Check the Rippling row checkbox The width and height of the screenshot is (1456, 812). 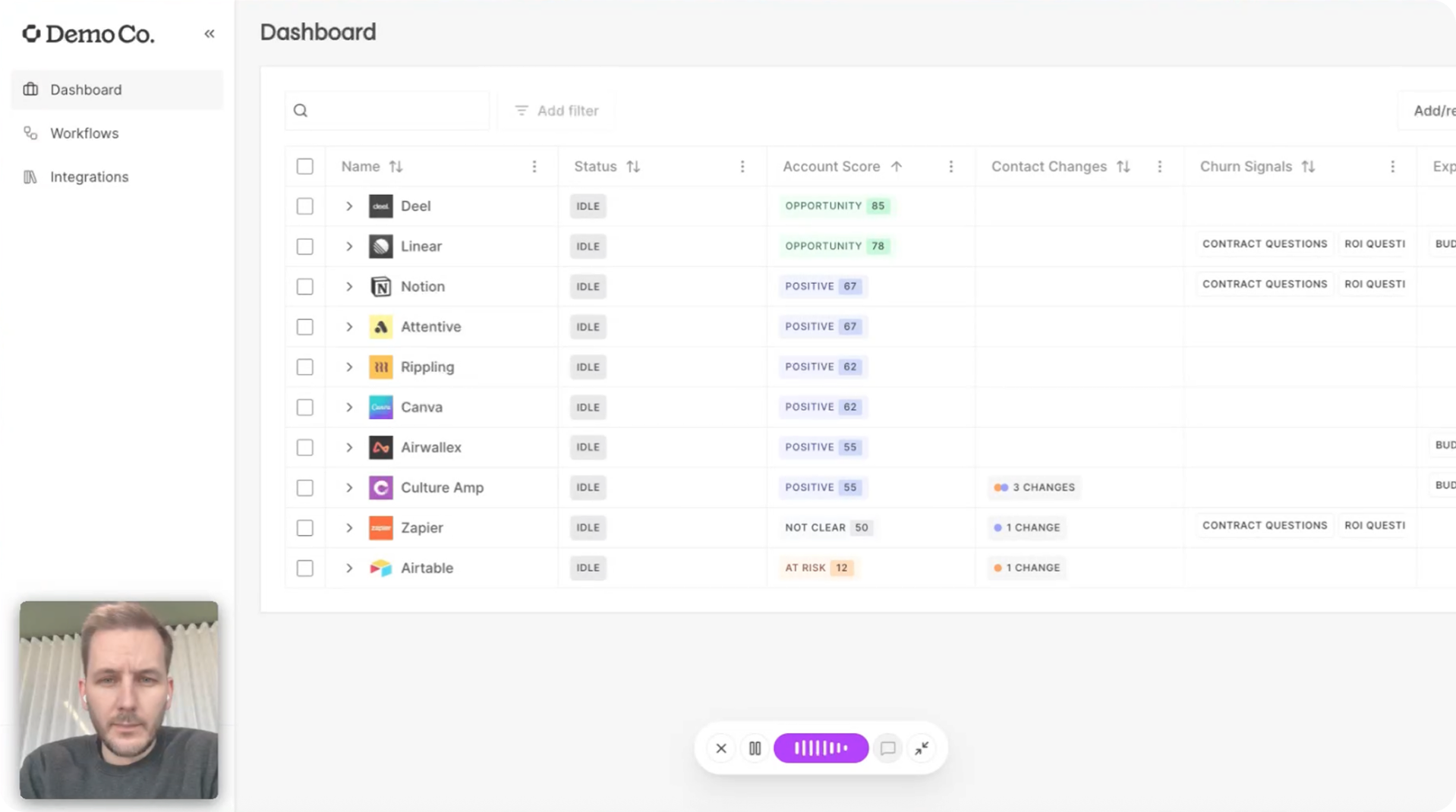click(305, 367)
